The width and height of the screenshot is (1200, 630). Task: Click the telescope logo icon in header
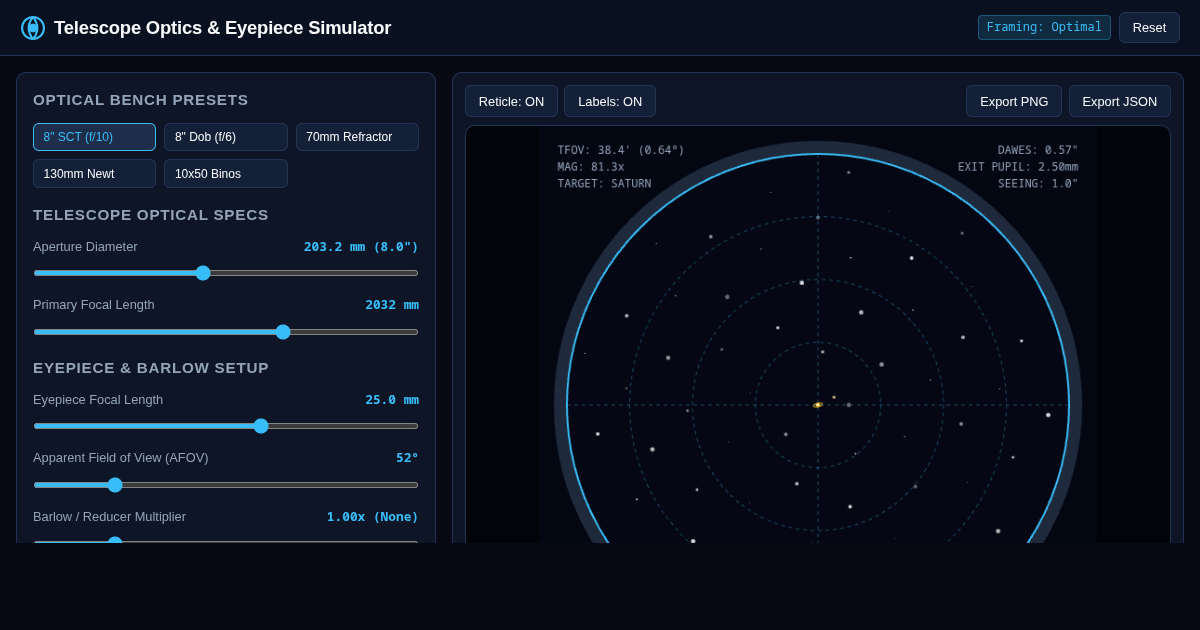[x=33, y=28]
